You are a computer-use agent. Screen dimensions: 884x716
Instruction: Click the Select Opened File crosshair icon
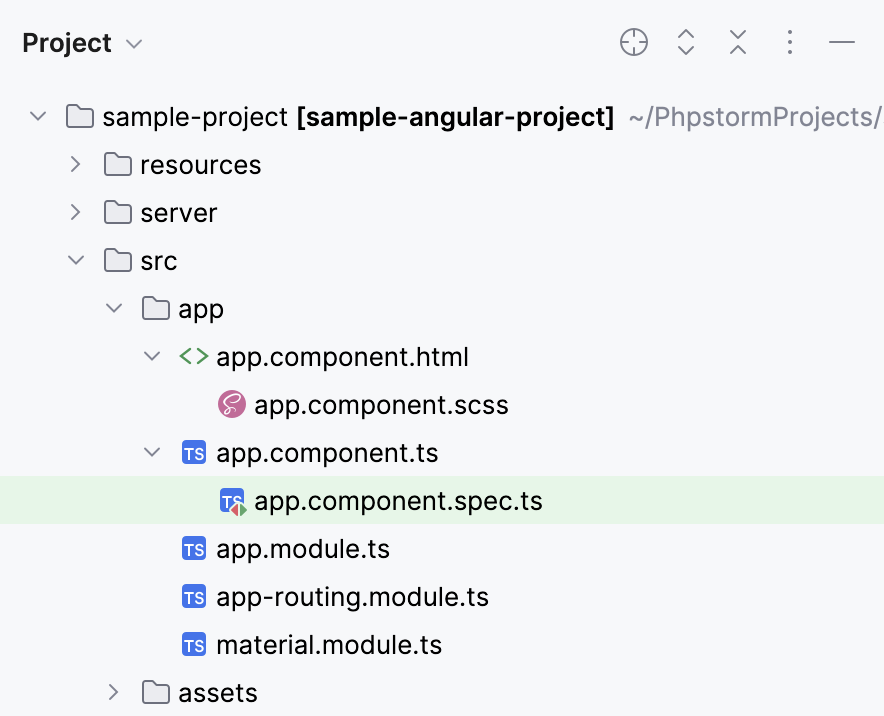click(634, 42)
